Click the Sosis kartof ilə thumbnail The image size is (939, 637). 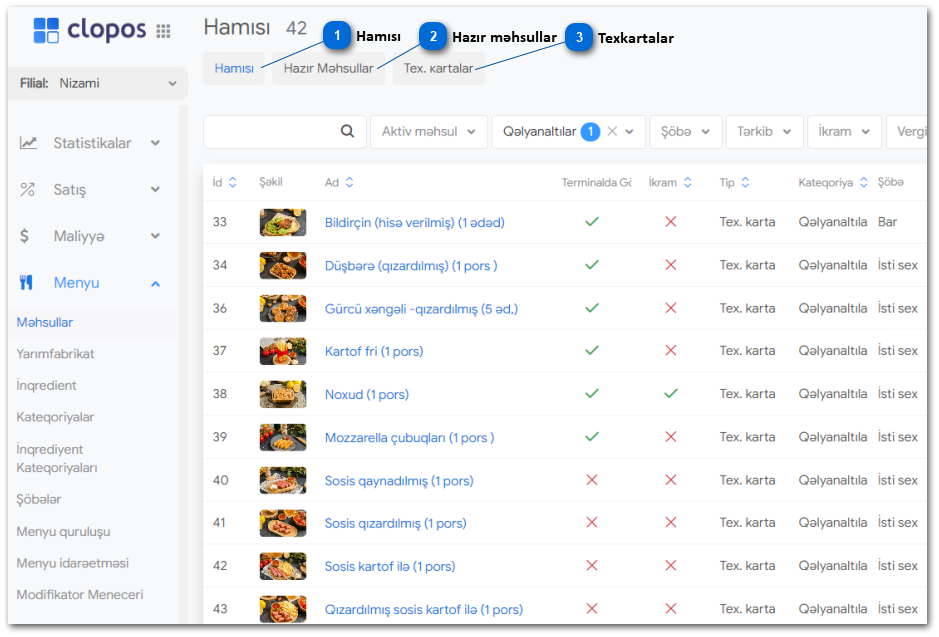283,566
